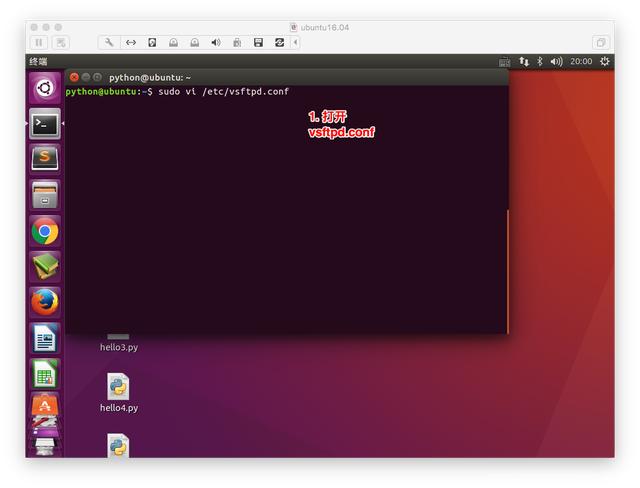Click the hello4.py file name label

click(x=119, y=408)
